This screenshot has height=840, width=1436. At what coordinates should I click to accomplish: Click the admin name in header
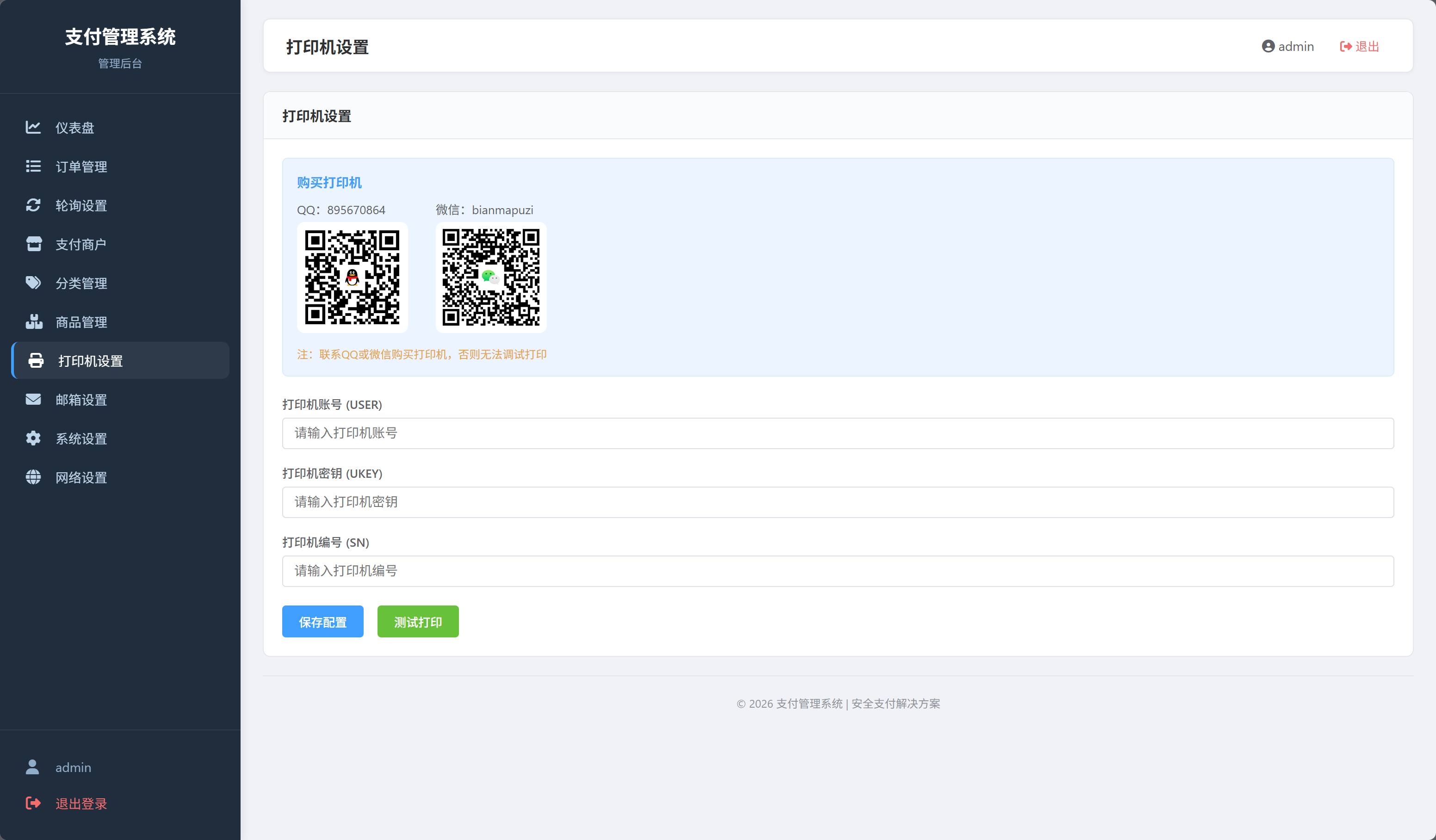click(x=1296, y=46)
